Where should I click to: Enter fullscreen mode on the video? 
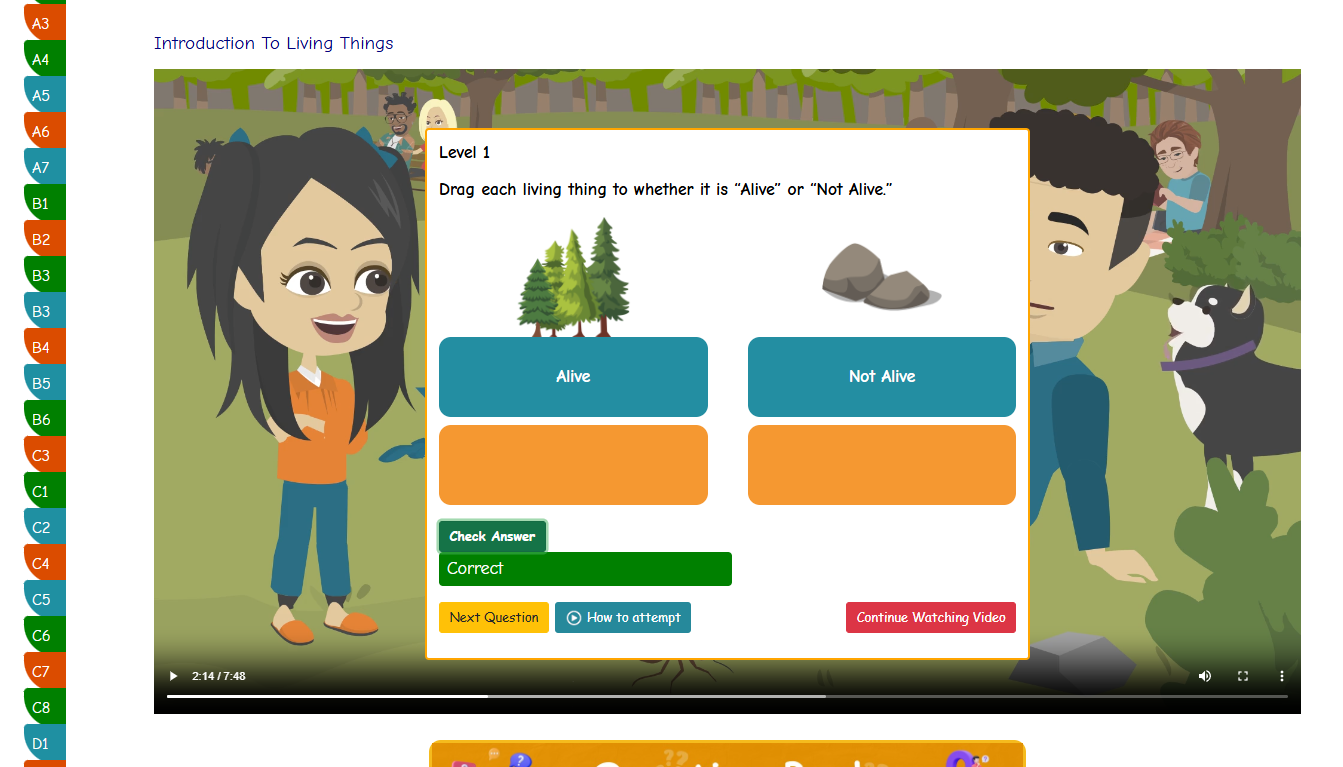pos(1243,676)
